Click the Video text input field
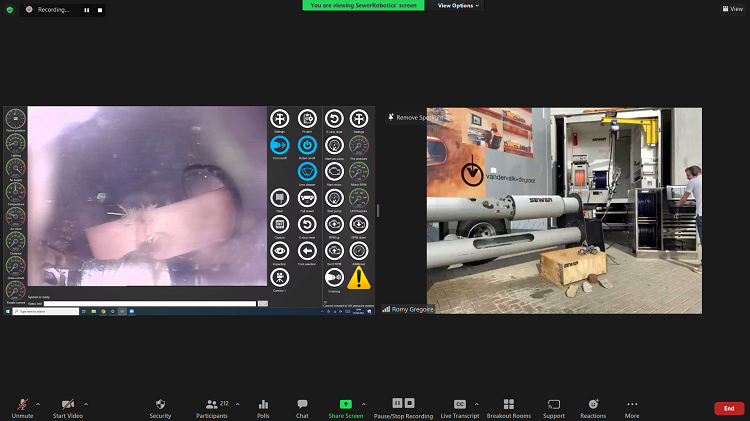The width and height of the screenshot is (750, 421). pyautogui.click(x=150, y=303)
